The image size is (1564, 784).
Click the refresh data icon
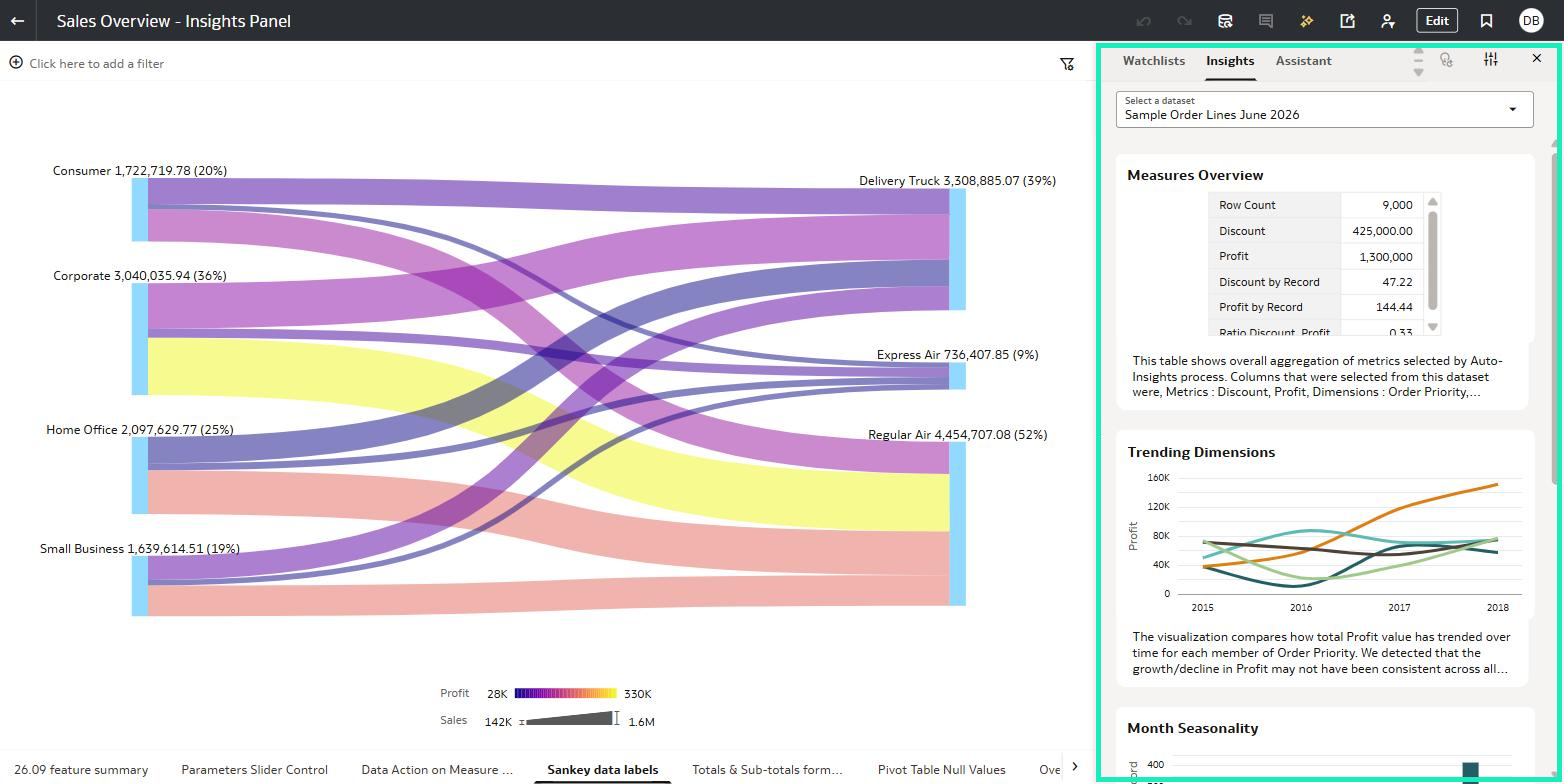[1225, 20]
